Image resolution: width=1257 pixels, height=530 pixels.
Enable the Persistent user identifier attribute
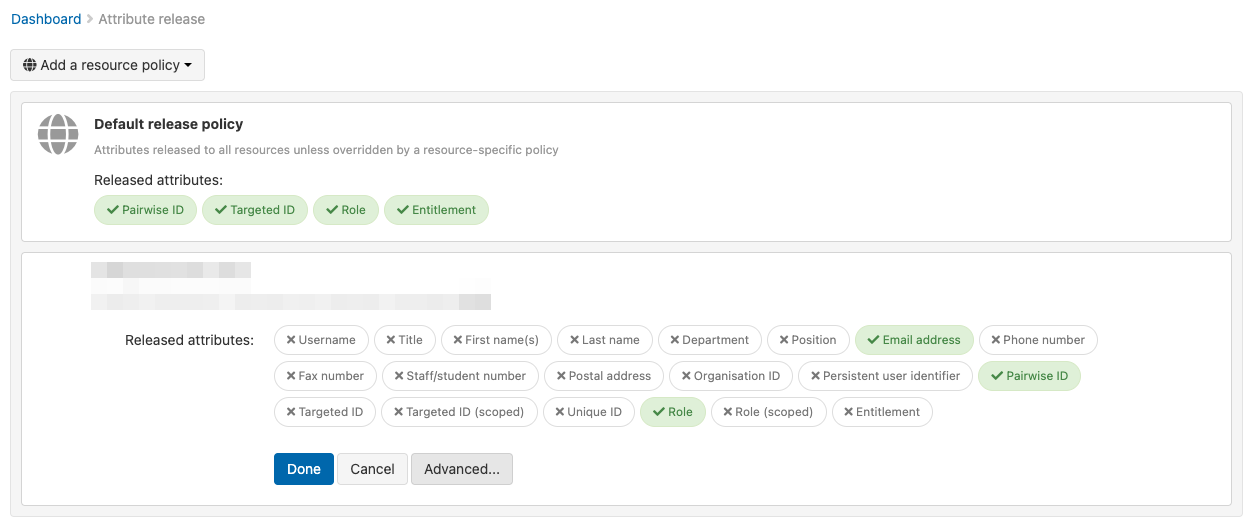tap(884, 376)
